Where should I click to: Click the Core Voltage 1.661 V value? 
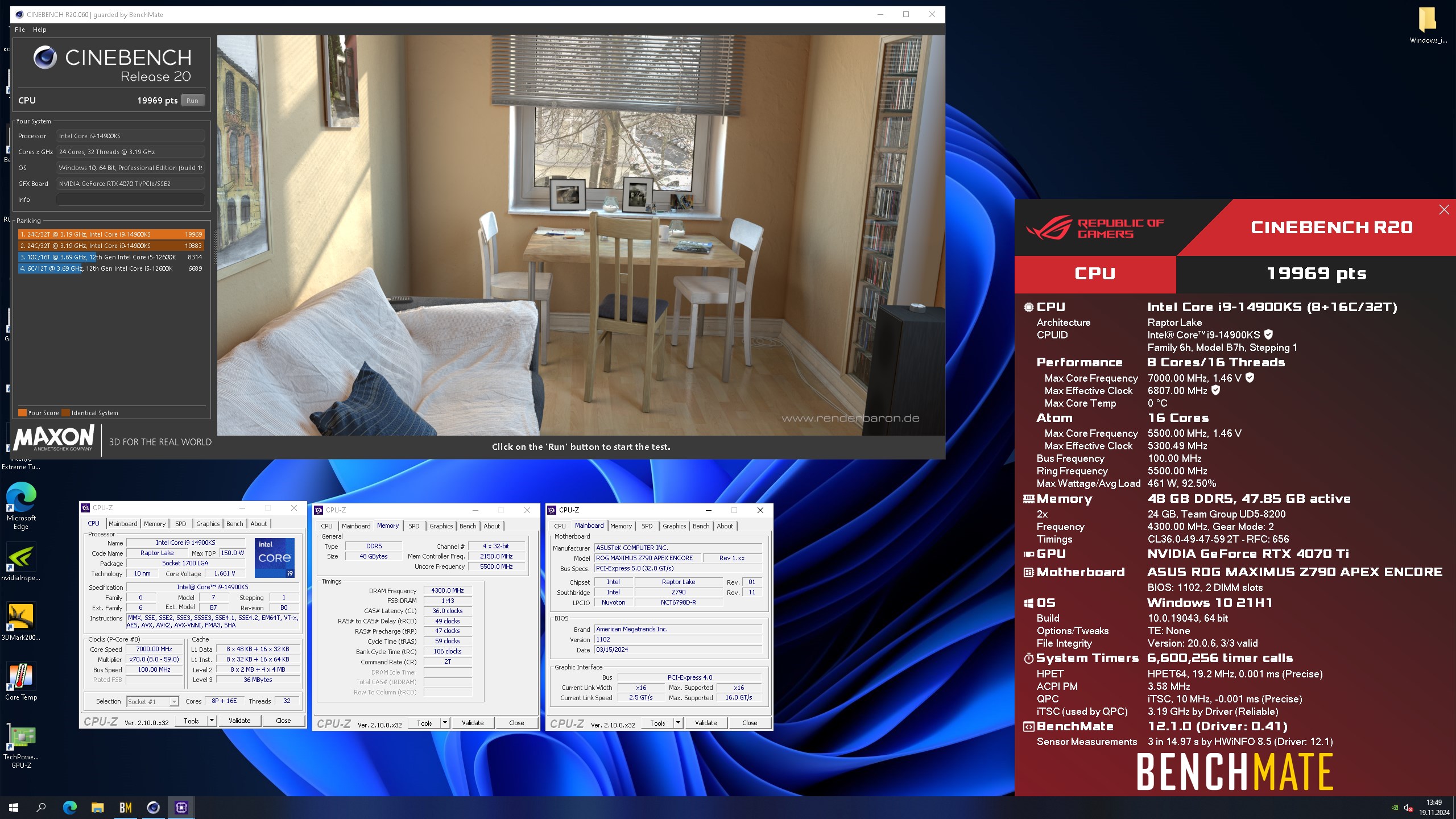[225, 573]
